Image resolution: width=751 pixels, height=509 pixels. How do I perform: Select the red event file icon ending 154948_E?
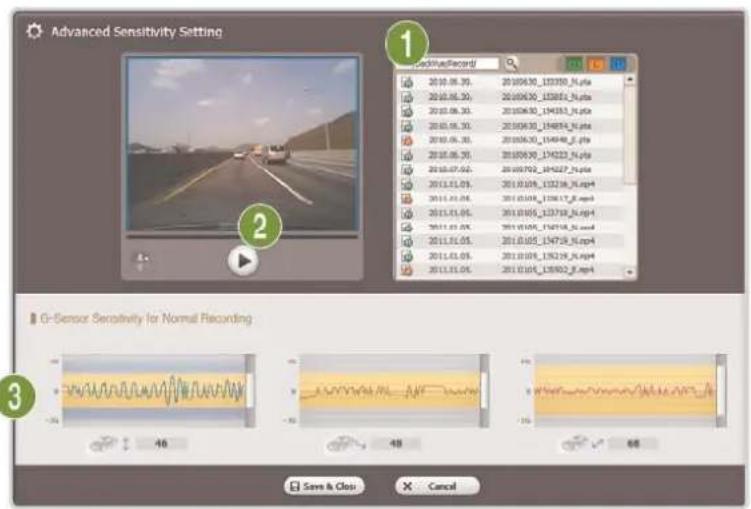(407, 140)
